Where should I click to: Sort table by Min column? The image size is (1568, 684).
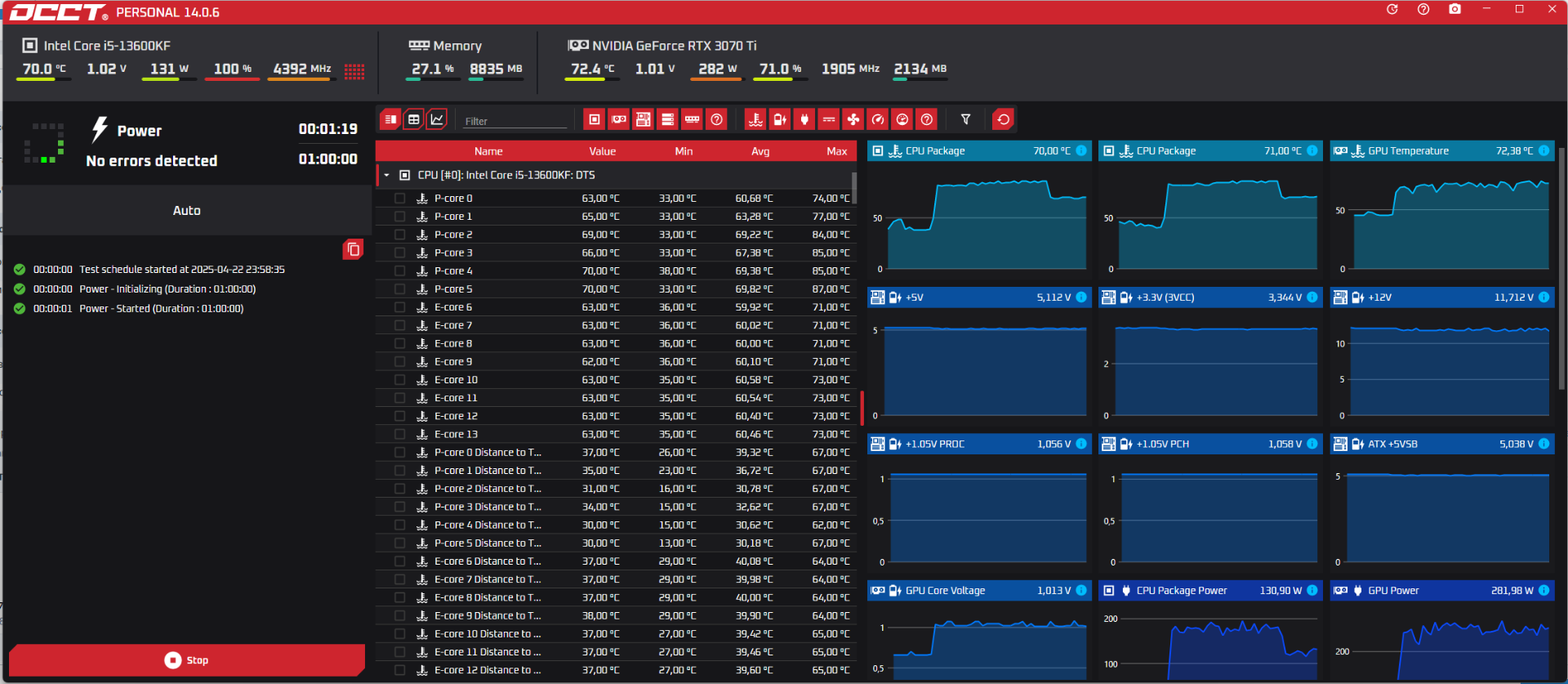(x=684, y=151)
